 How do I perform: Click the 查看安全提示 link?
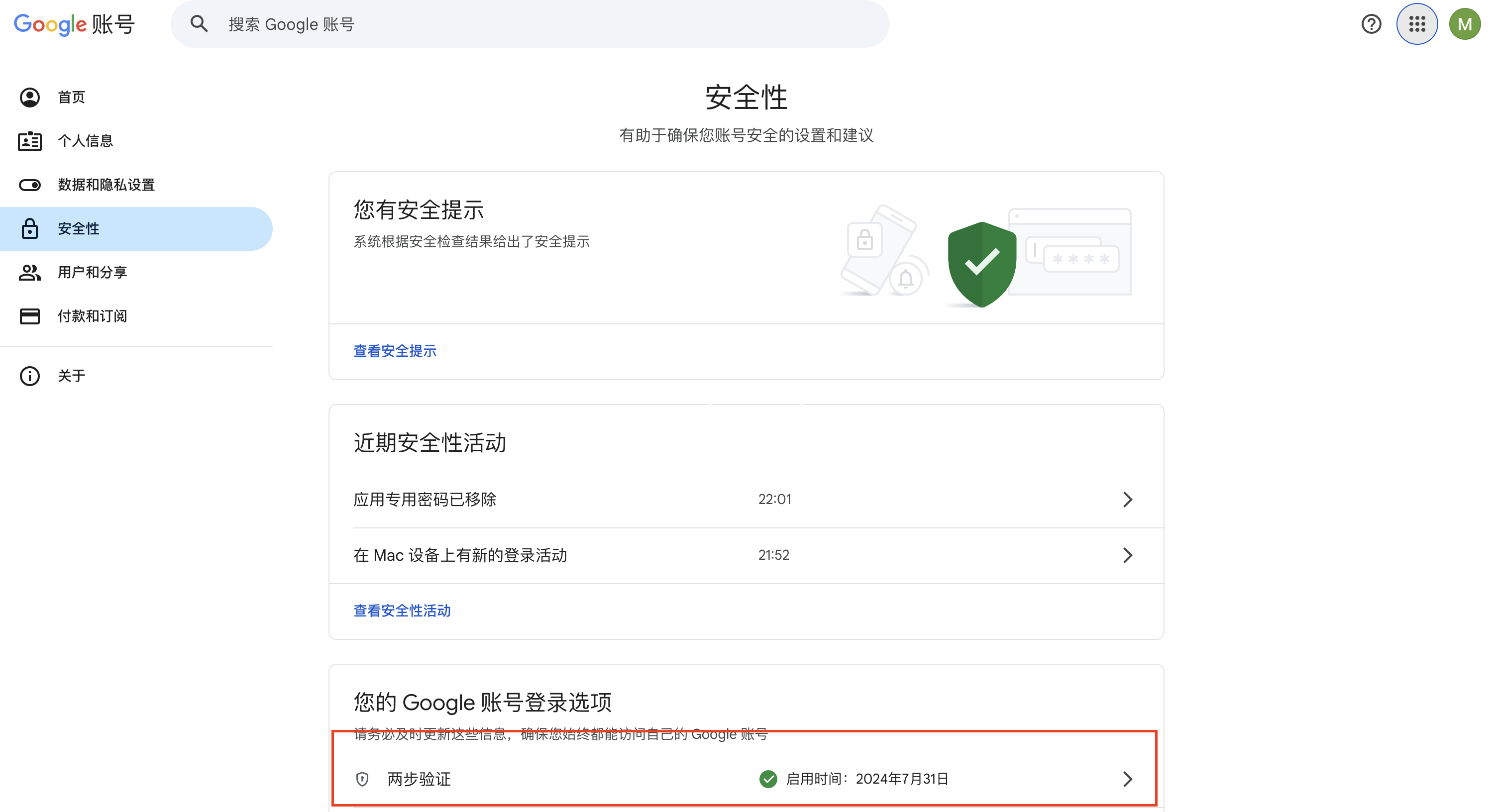(x=395, y=351)
